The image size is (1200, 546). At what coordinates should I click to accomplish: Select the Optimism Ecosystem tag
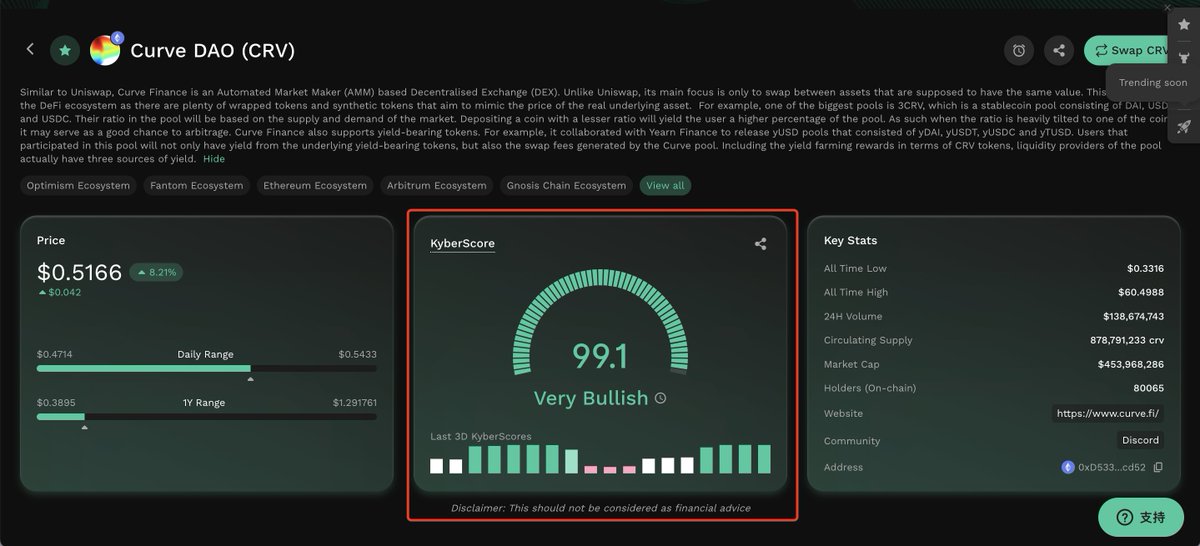(78, 185)
